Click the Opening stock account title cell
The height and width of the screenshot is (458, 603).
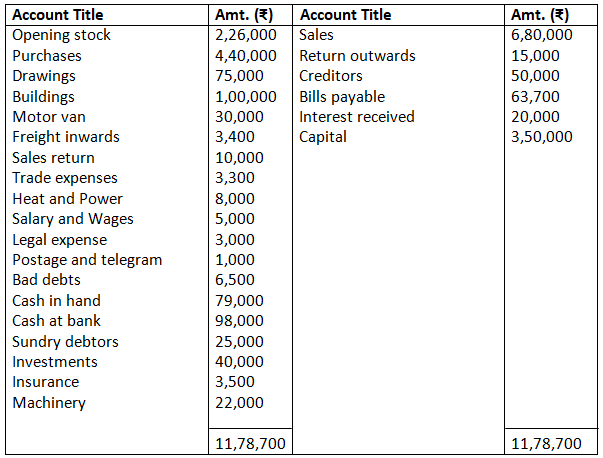62,35
